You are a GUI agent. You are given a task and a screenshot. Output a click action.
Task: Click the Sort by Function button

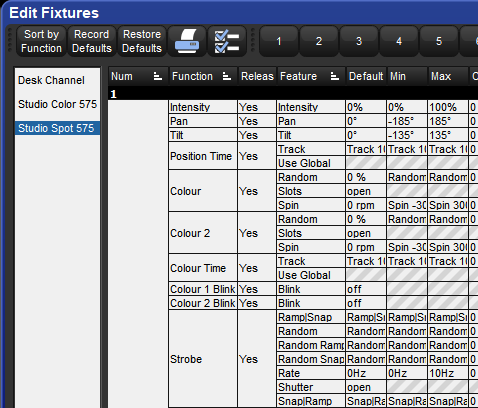coord(41,41)
